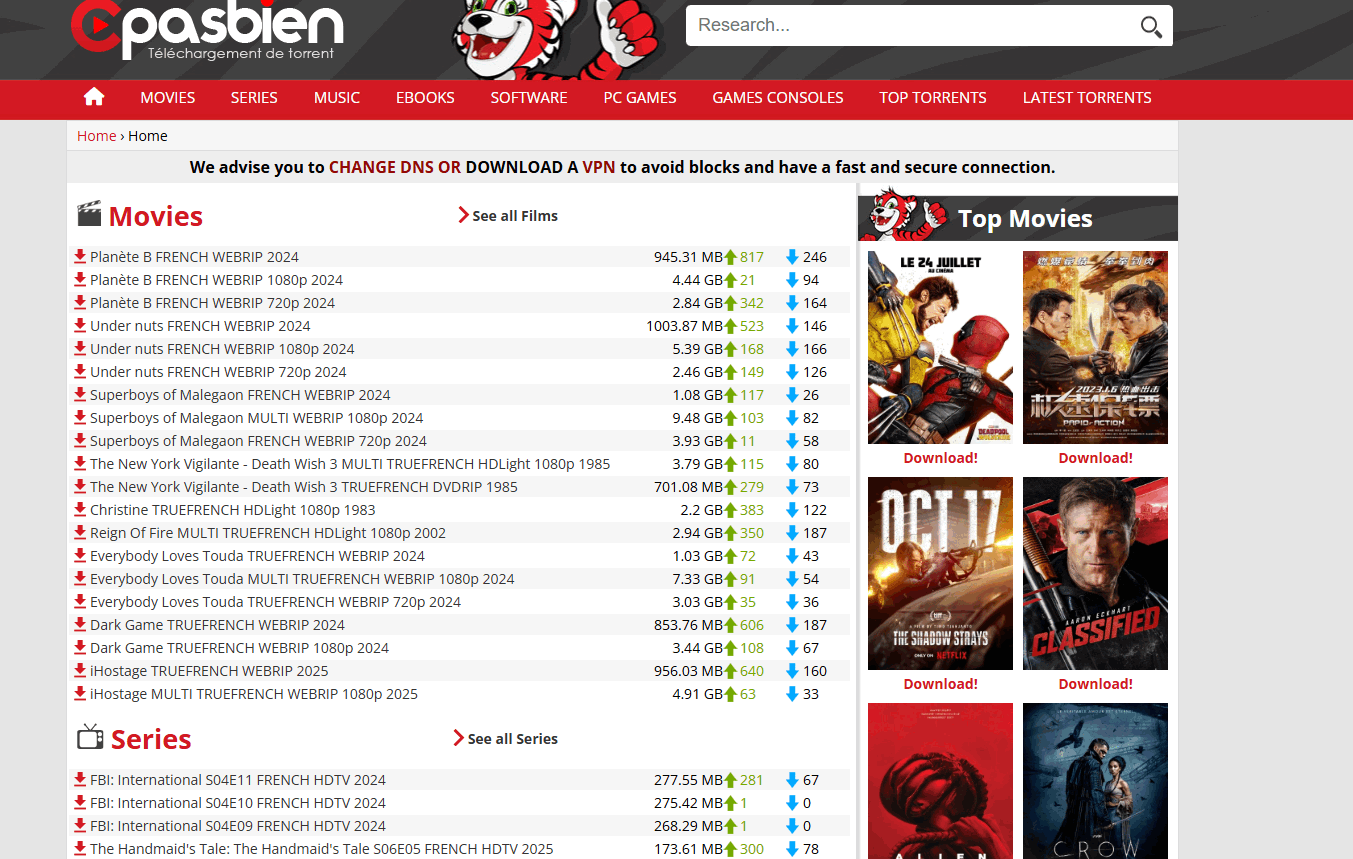Open The Shadow Strays poster thumbnail

pyautogui.click(x=940, y=573)
